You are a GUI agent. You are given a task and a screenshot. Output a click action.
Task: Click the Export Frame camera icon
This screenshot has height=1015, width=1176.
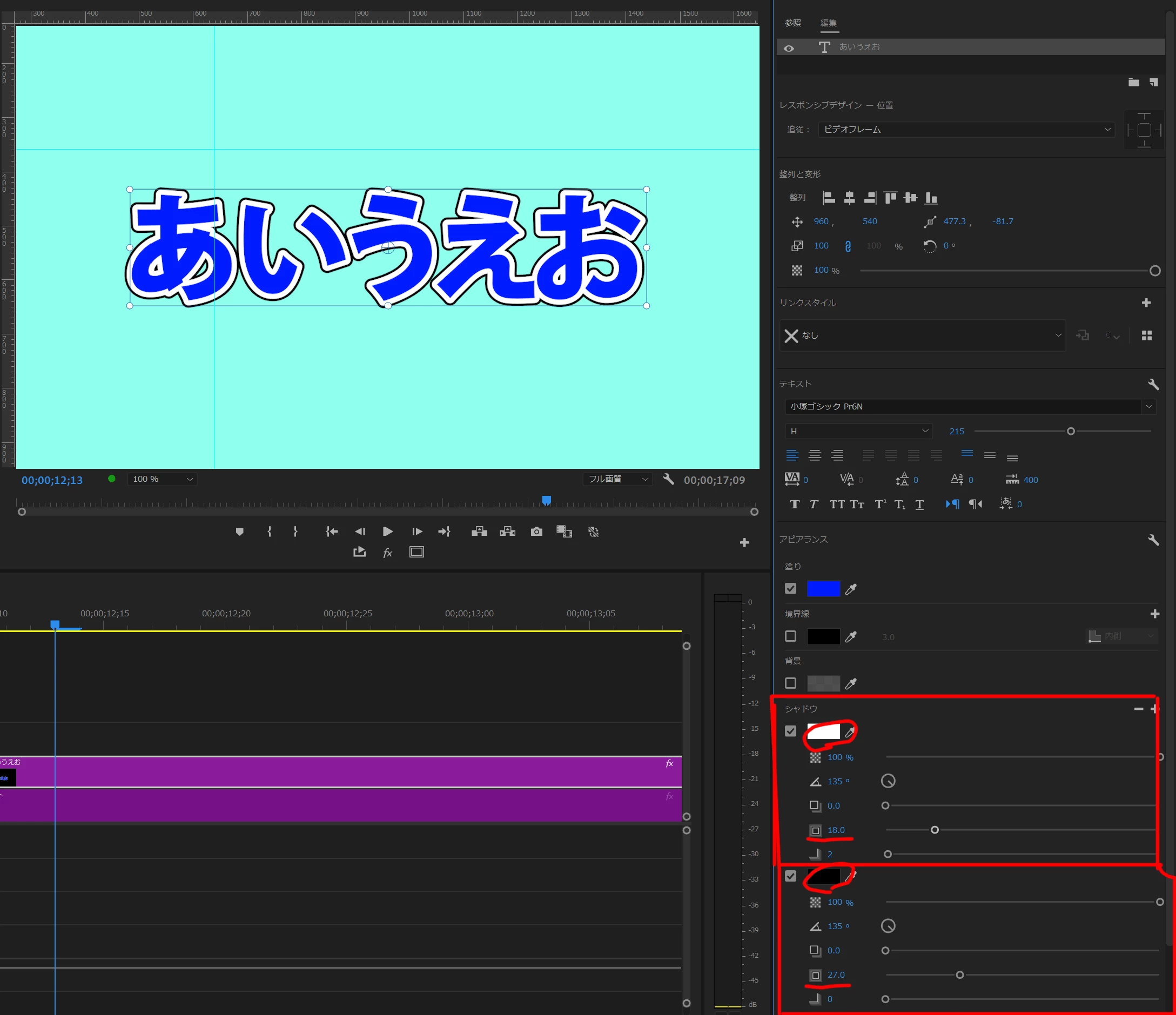[x=536, y=532]
